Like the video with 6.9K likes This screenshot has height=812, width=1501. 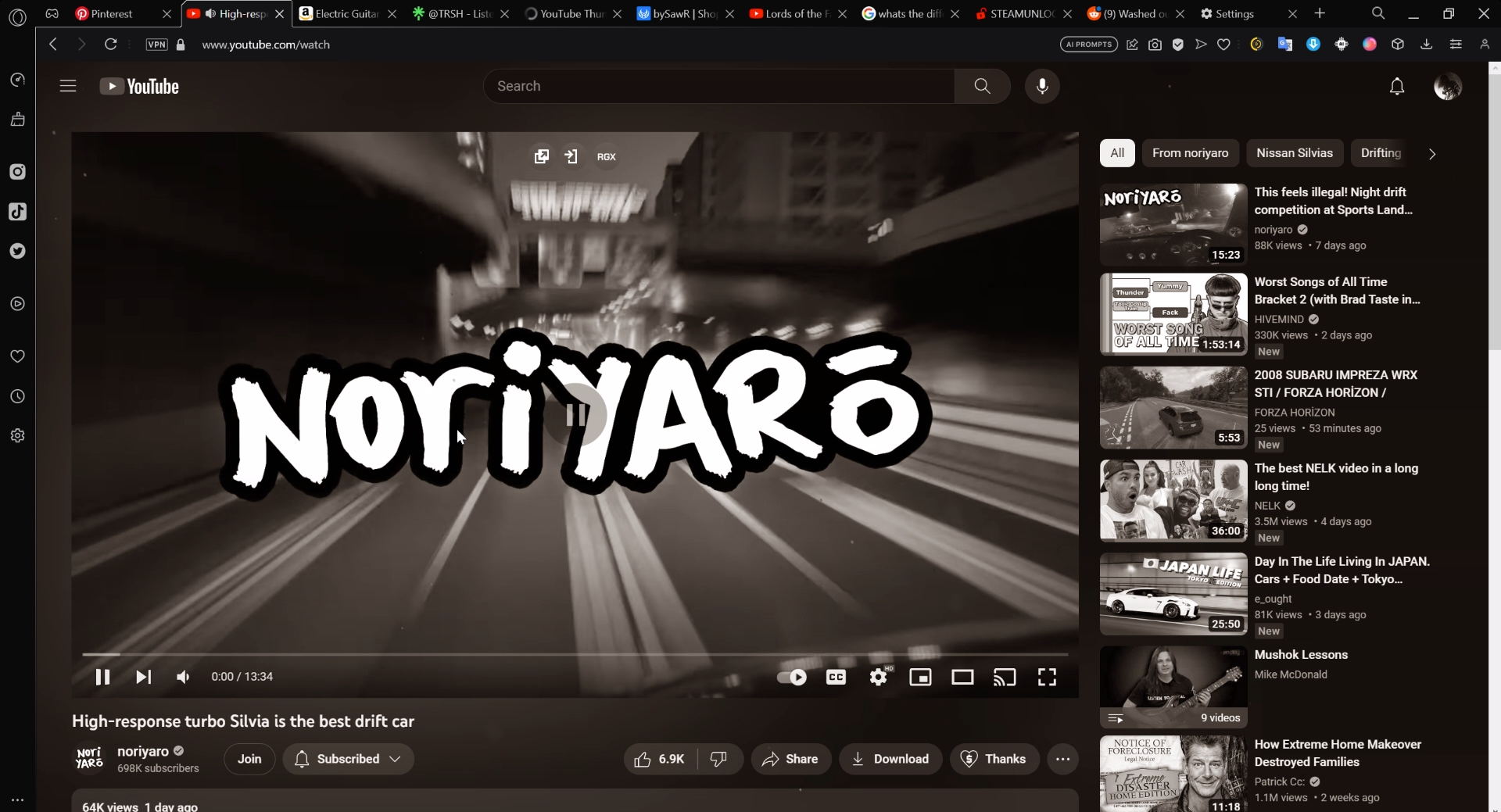660,759
